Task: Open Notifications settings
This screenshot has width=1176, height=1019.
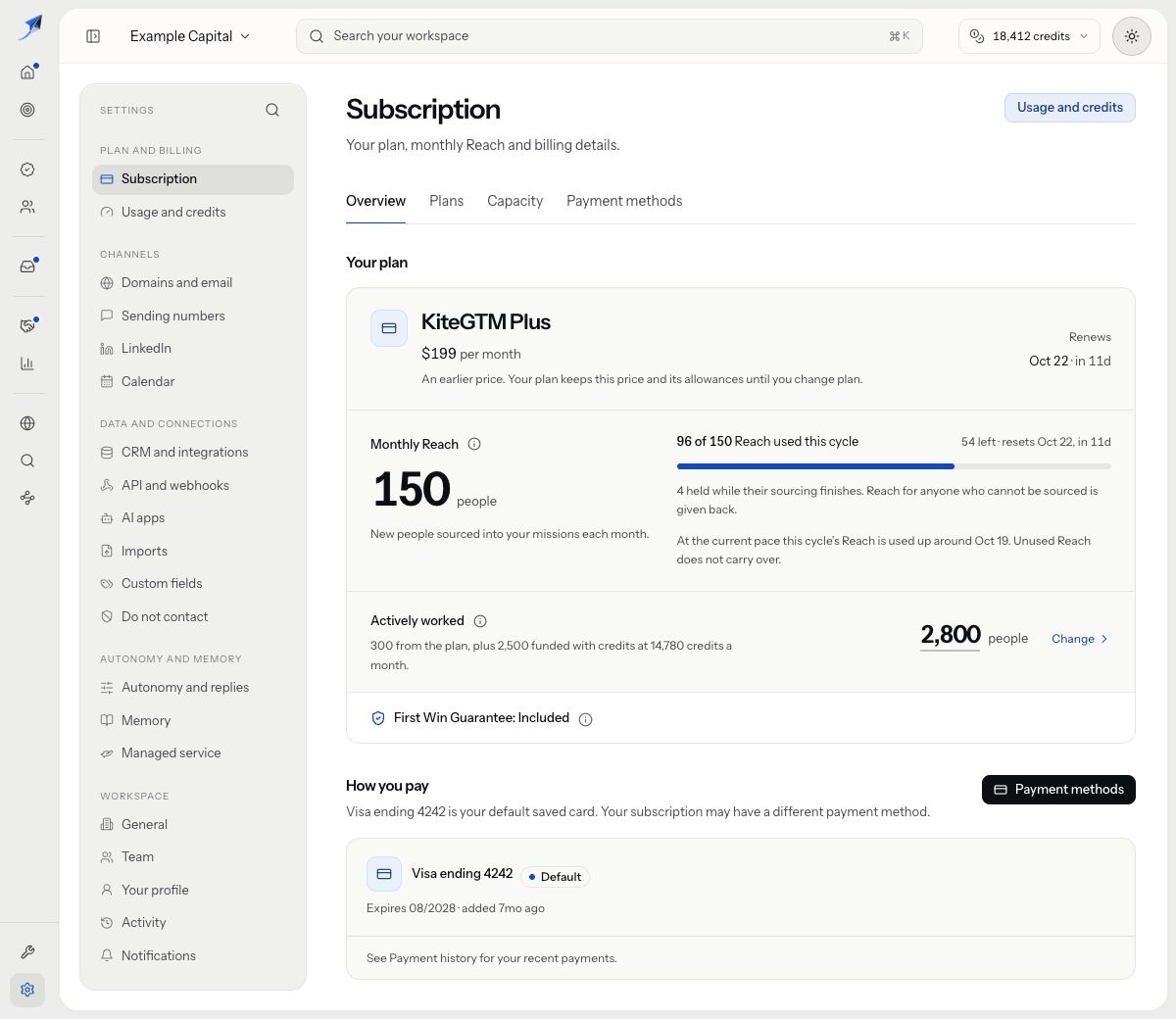Action: [193, 956]
